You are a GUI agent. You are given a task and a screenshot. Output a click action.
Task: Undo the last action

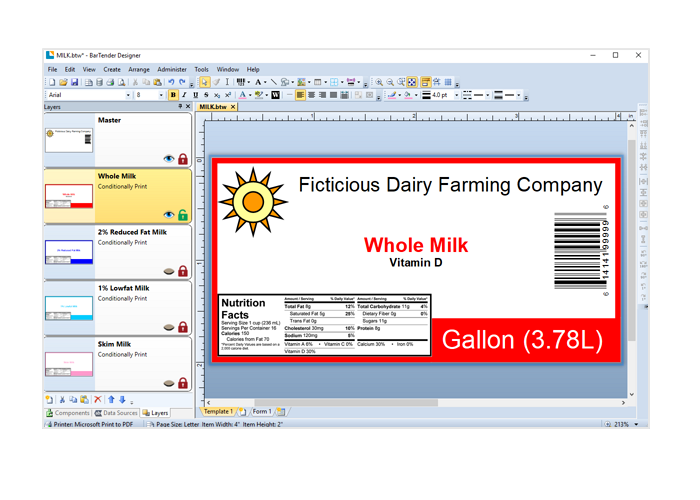171,82
